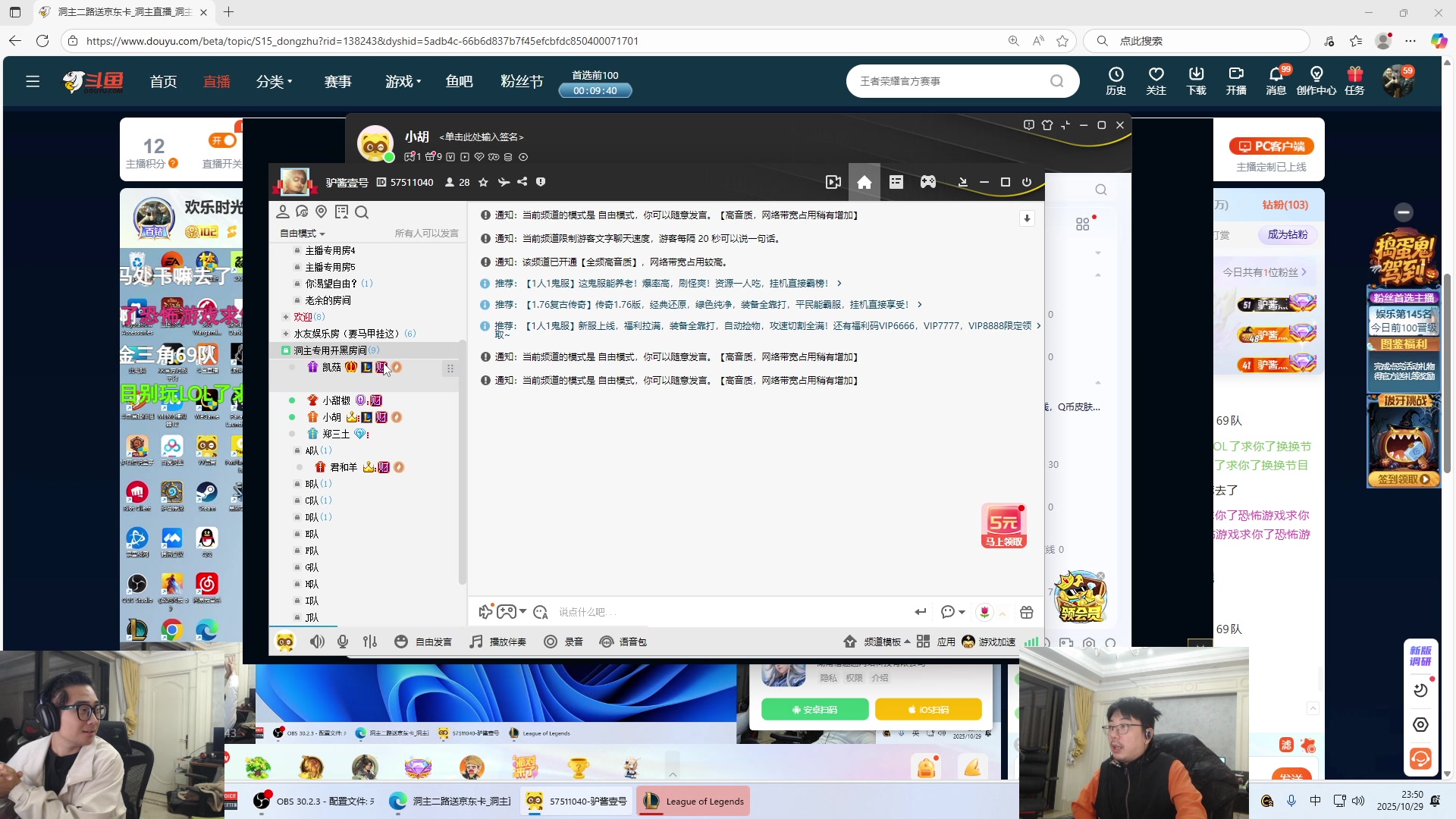Click the gift box icon beside chat input
1456x819 pixels.
[1026, 612]
